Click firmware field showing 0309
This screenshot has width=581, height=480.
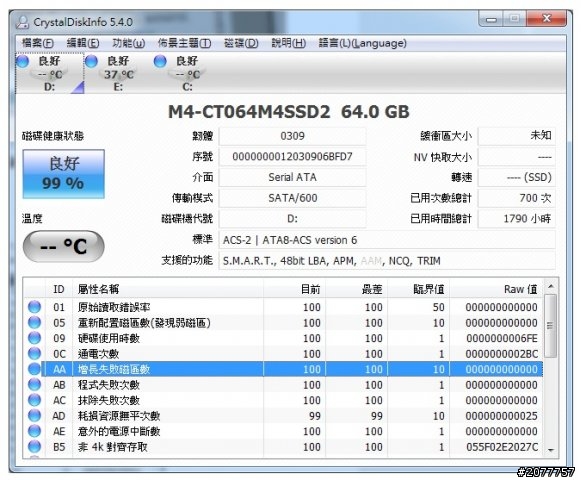[292, 136]
